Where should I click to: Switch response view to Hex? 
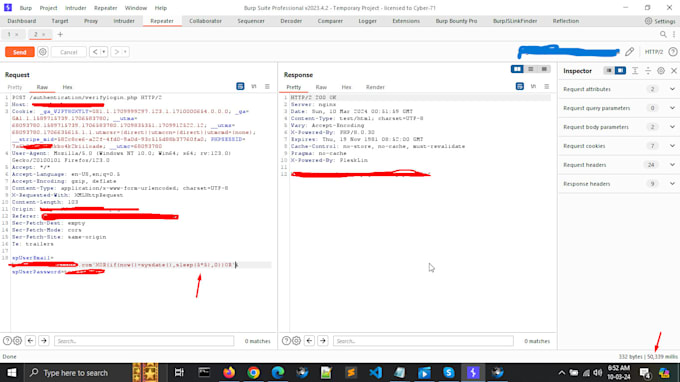click(x=346, y=87)
